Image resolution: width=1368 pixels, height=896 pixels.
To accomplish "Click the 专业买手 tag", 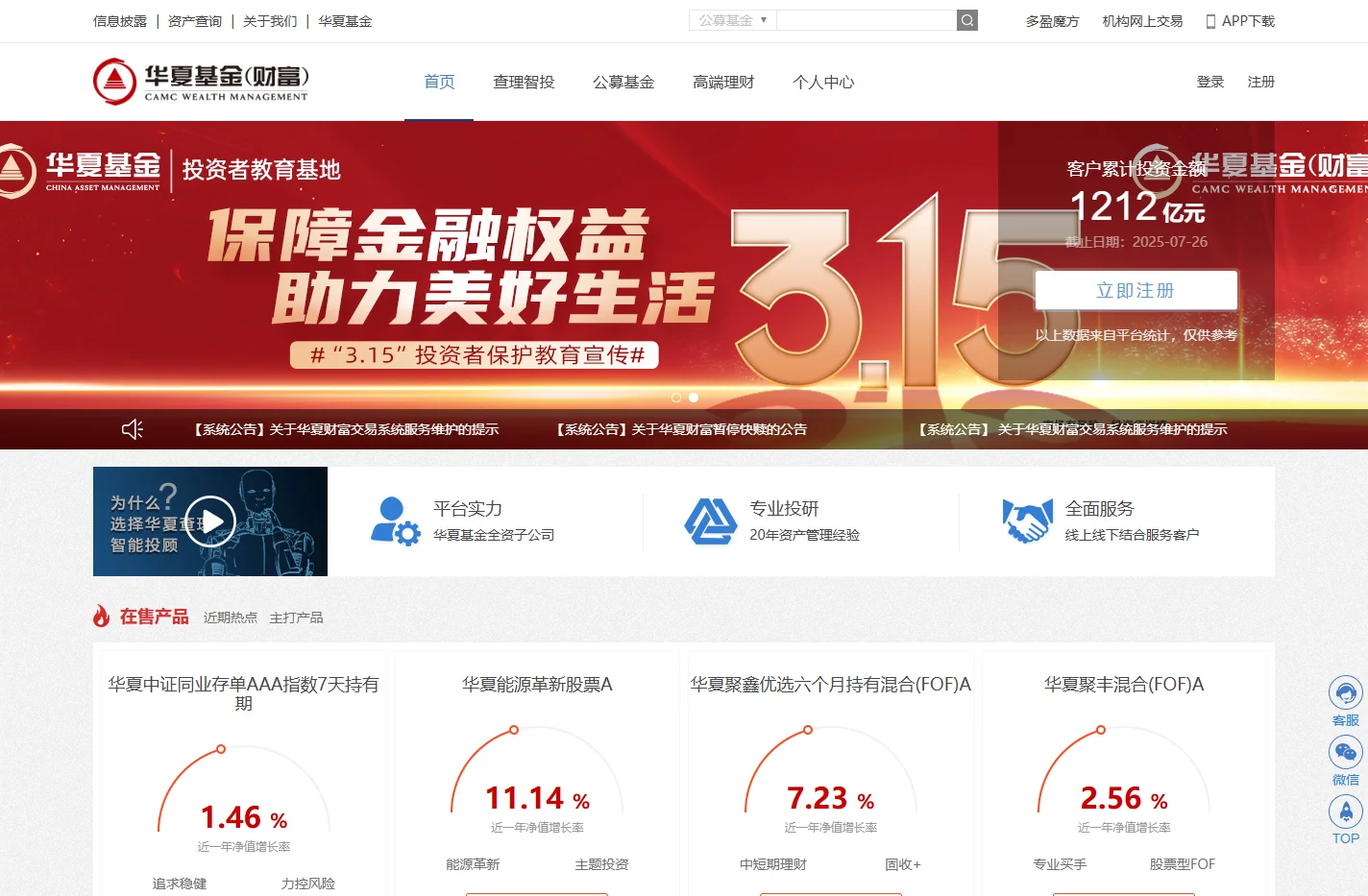I will pos(1060,864).
